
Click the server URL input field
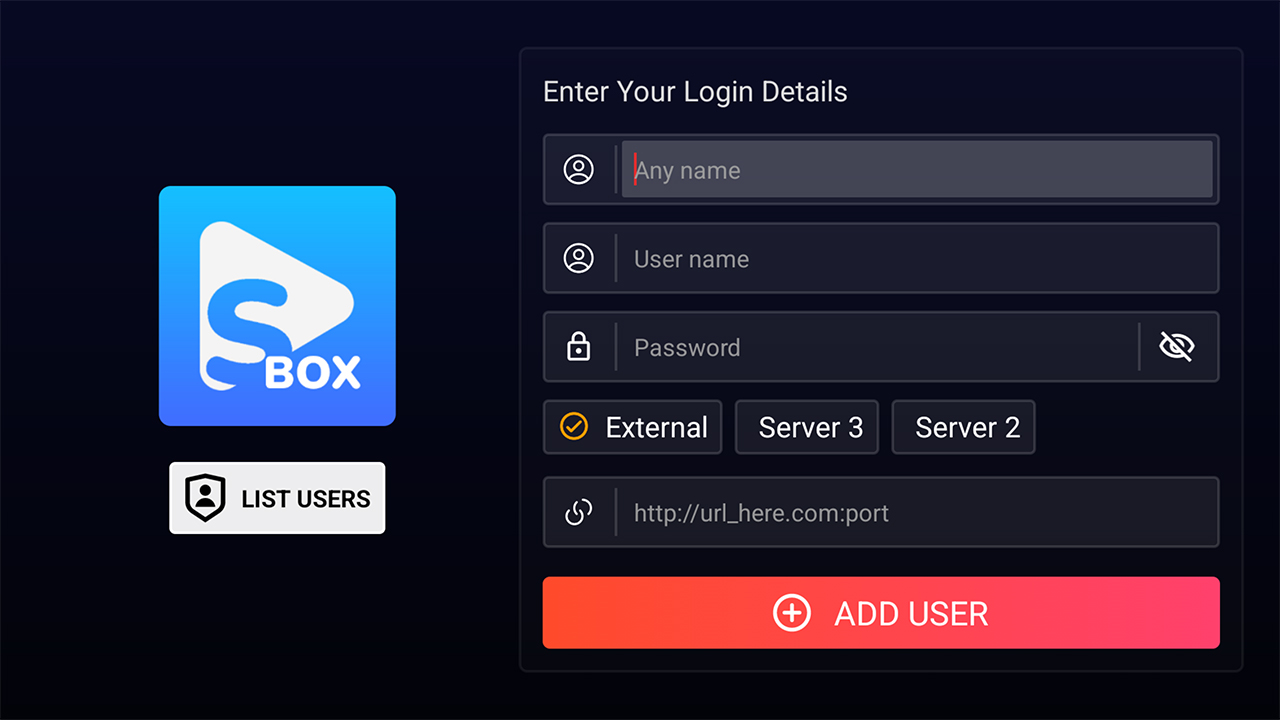coord(900,512)
